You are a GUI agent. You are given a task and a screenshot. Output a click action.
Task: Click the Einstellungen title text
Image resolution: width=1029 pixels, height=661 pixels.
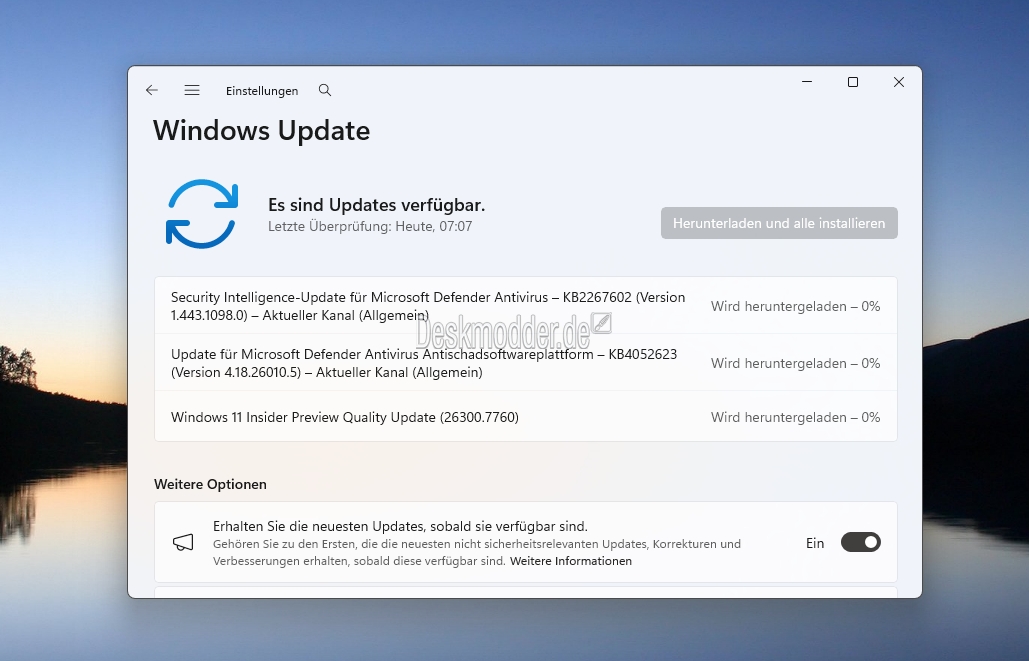[262, 91]
